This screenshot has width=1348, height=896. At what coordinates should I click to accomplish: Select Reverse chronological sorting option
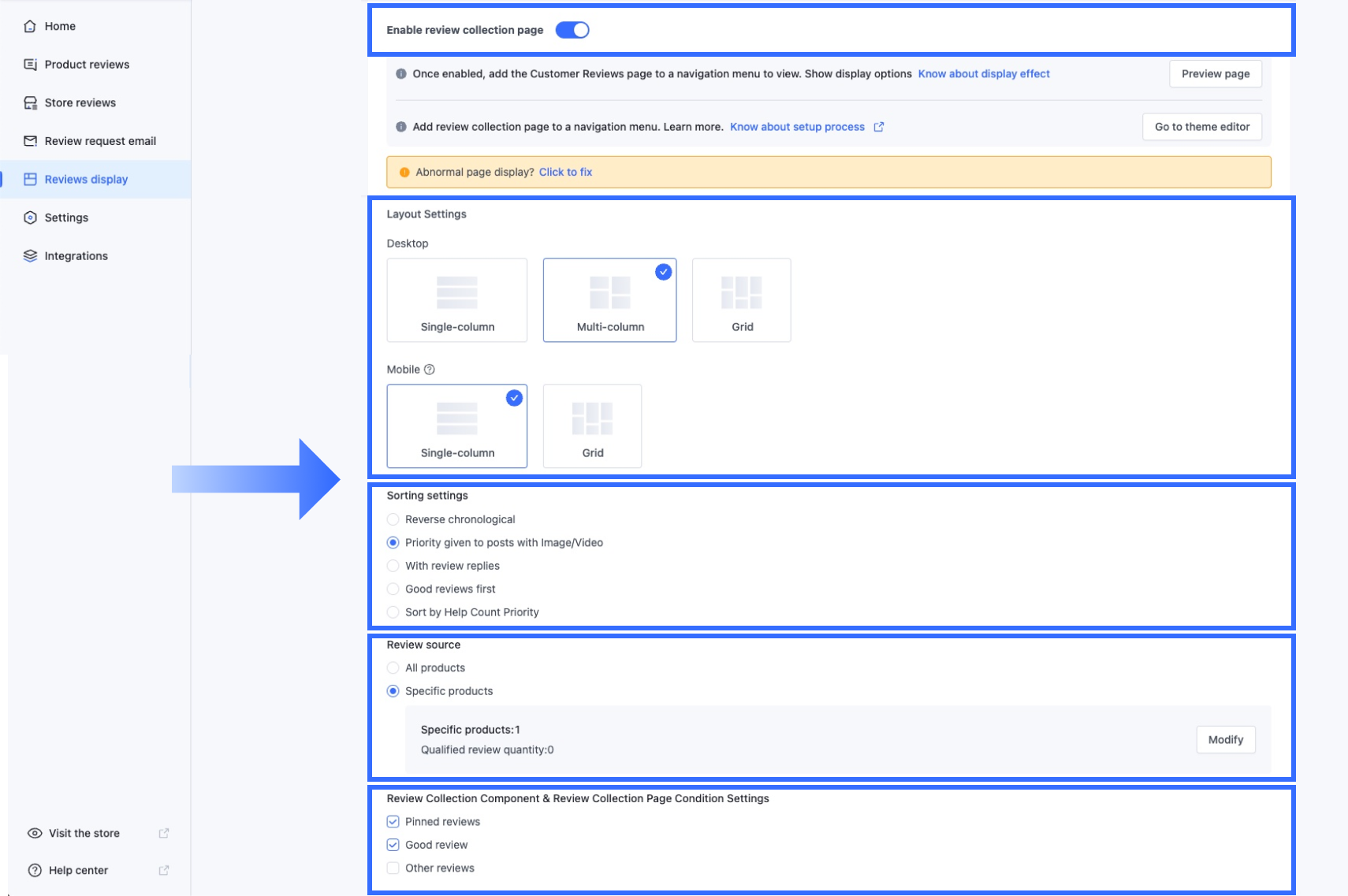click(x=393, y=519)
